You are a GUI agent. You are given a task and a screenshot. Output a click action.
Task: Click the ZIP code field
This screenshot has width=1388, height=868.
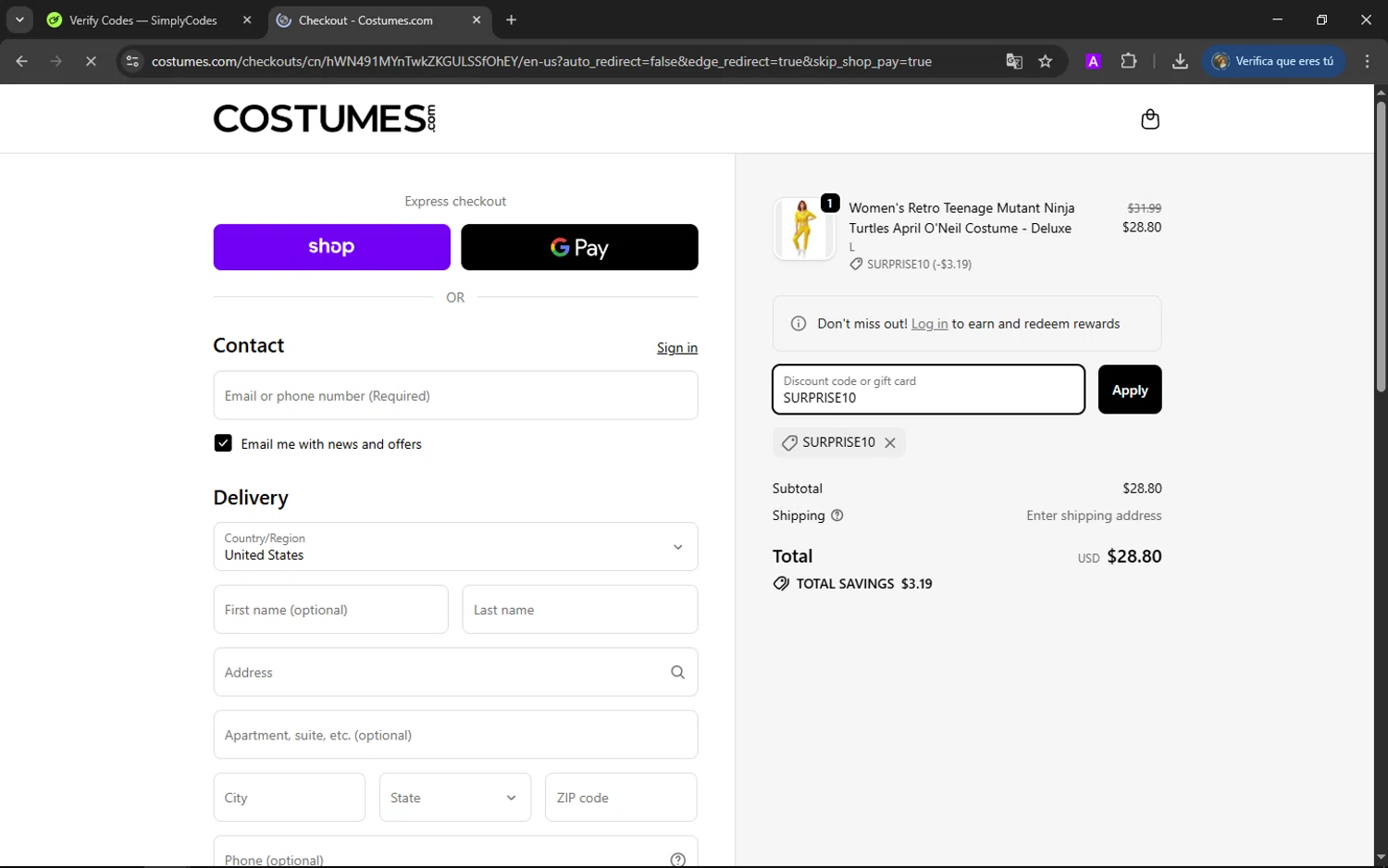click(x=621, y=798)
